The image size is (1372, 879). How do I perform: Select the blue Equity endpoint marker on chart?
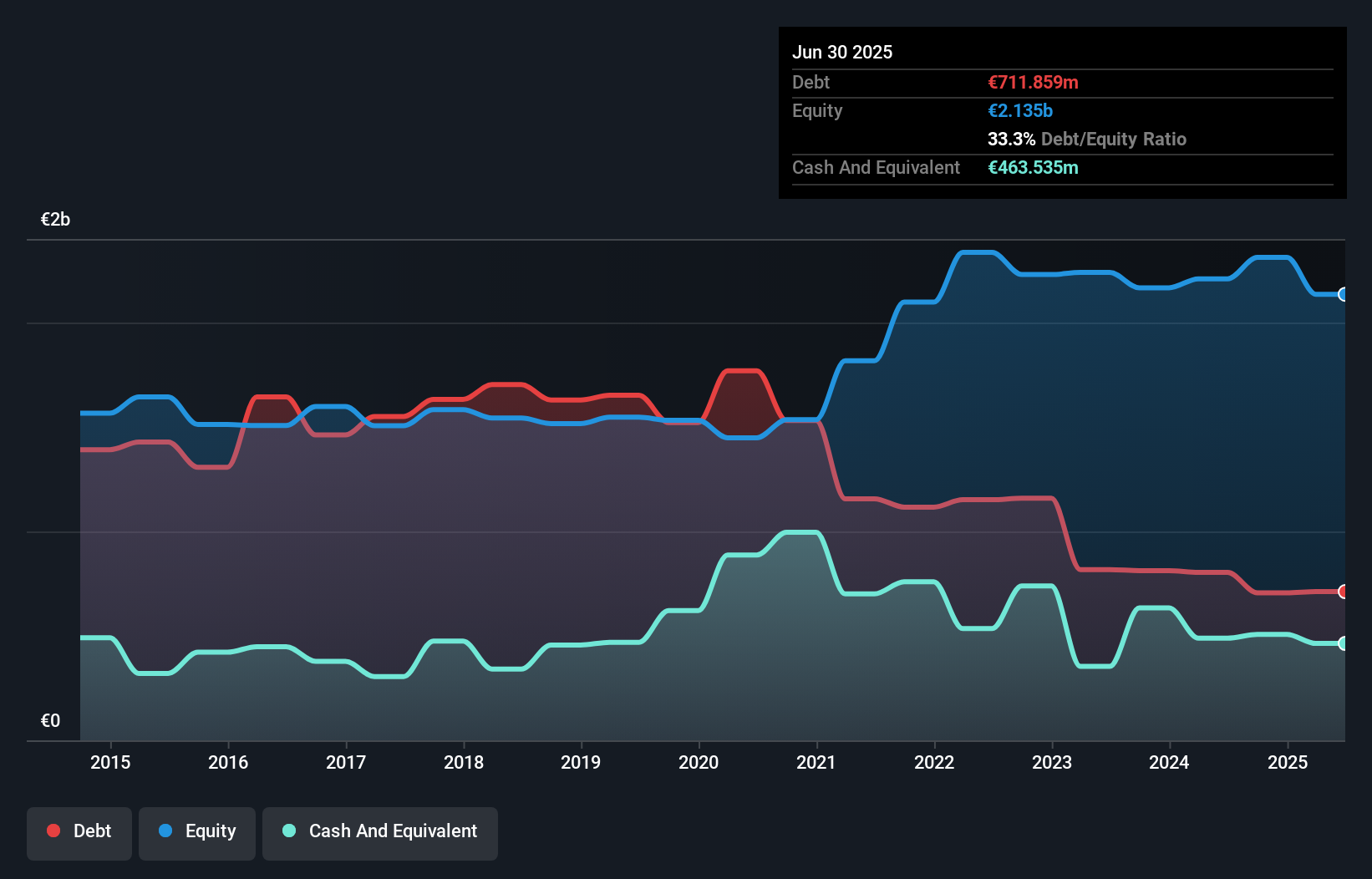[x=1344, y=294]
